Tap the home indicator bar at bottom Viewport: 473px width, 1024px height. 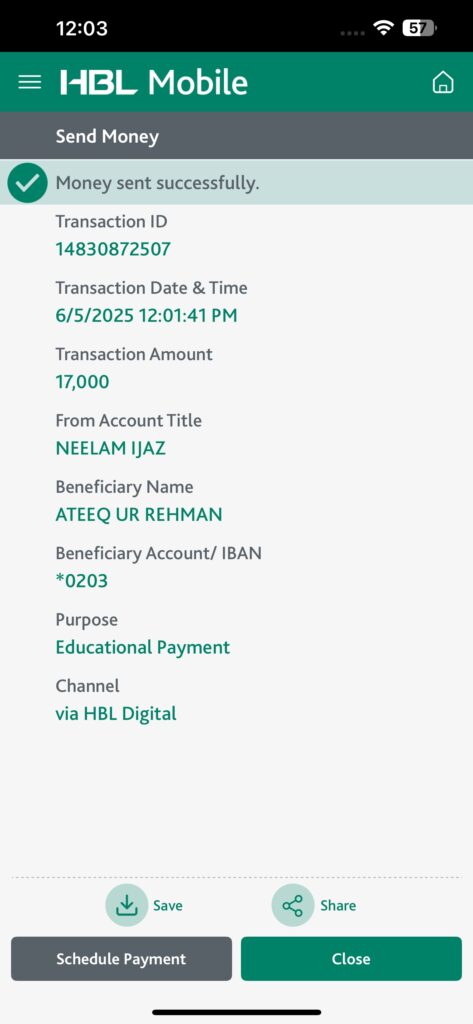point(236,1012)
